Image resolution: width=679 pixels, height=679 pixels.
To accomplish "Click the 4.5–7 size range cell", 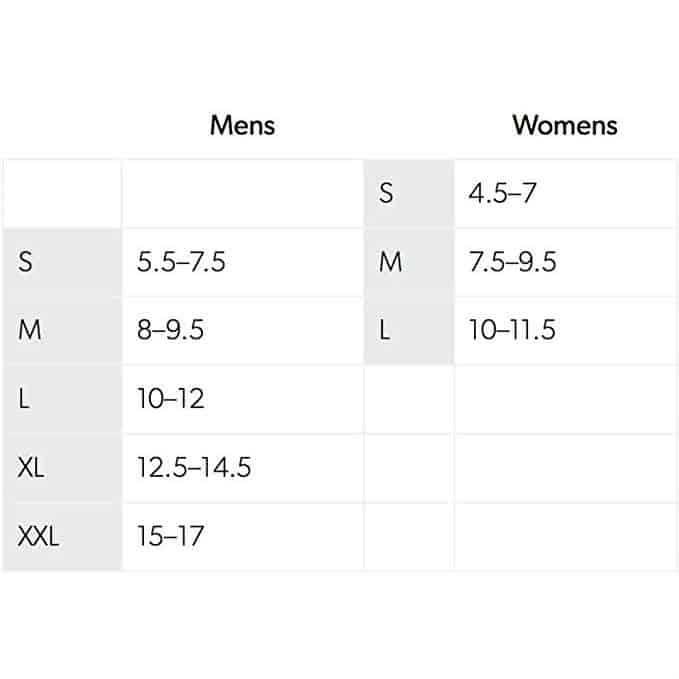I will [x=565, y=193].
